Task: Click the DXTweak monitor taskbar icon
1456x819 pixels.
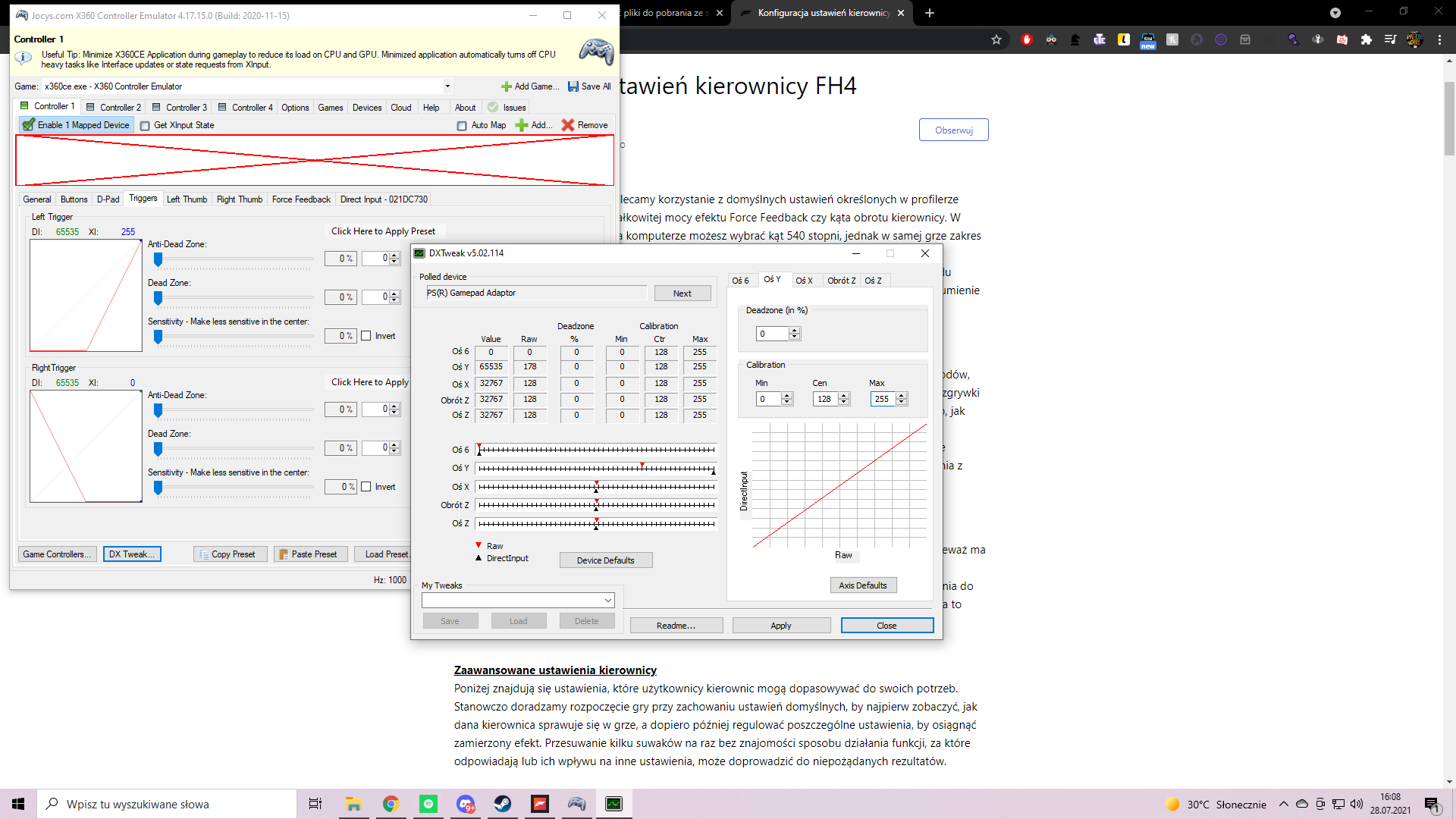Action: [614, 804]
